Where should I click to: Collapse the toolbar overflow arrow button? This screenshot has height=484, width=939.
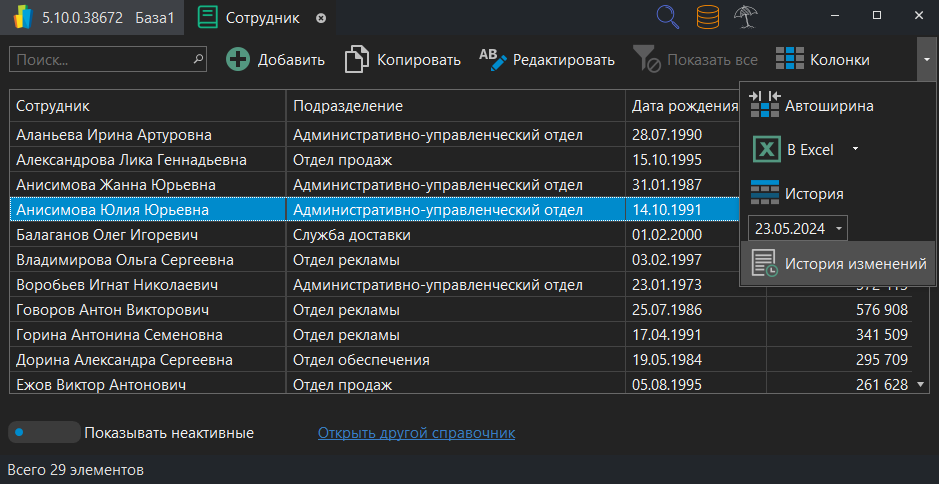coord(926,60)
